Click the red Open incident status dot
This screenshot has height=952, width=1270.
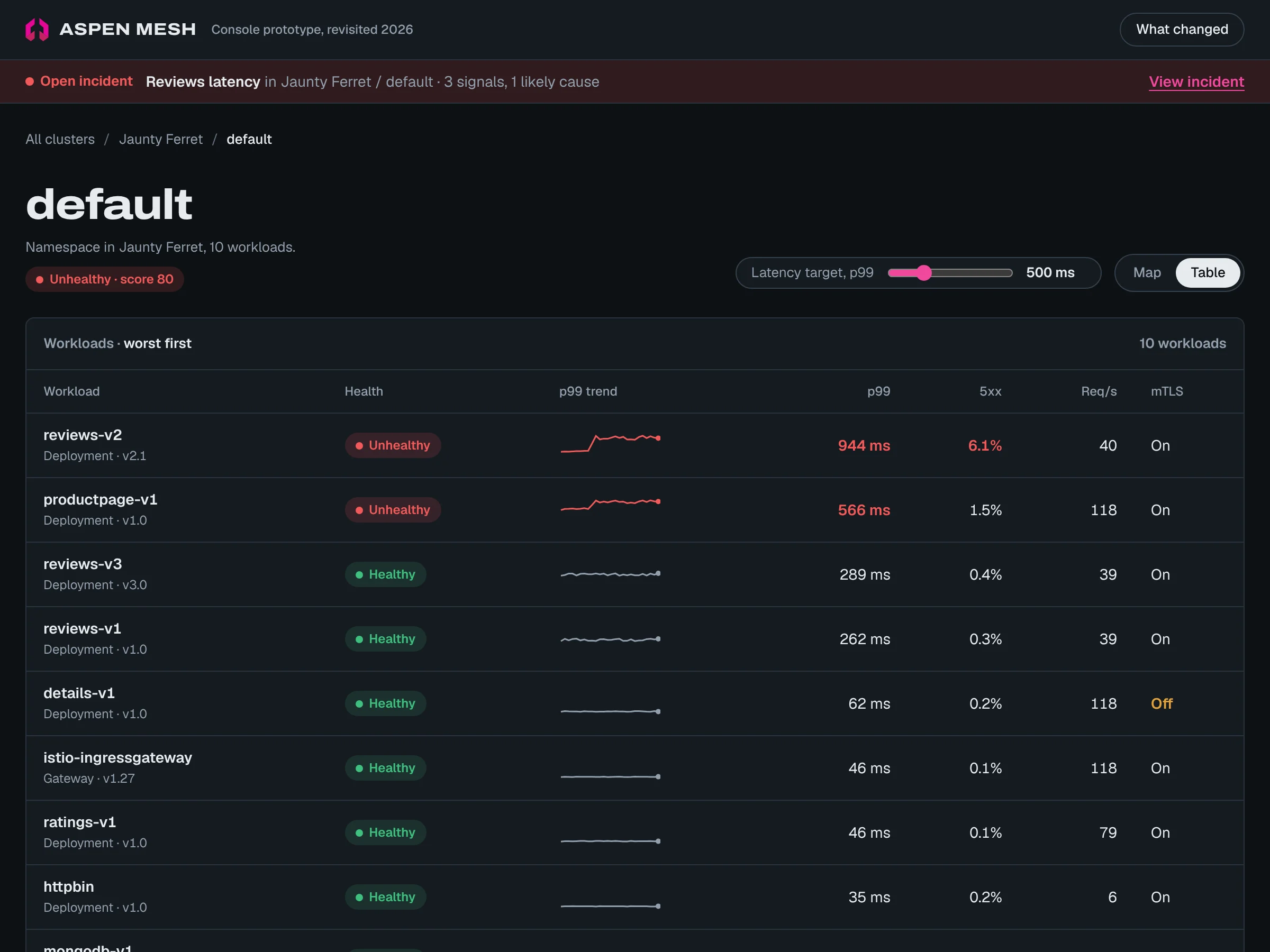point(30,81)
